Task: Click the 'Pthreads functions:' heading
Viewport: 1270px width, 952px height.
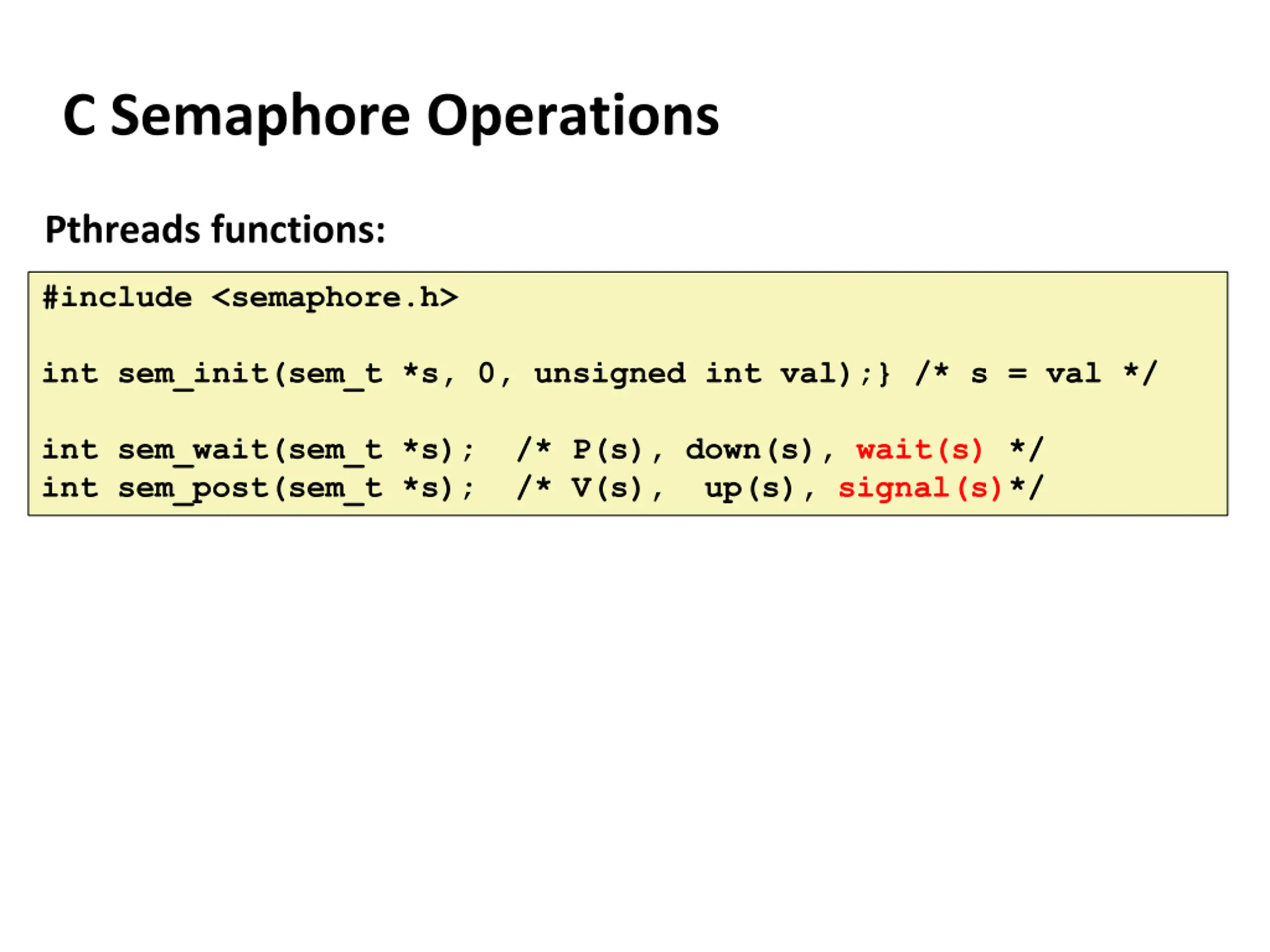Action: pos(215,230)
